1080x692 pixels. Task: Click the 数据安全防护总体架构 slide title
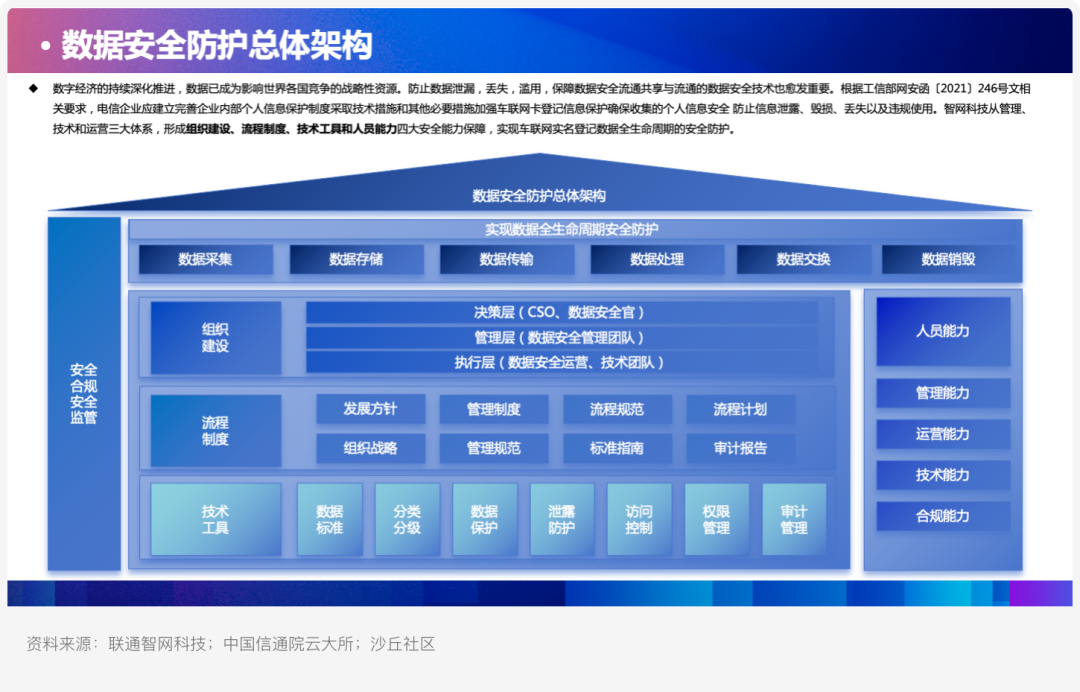click(x=217, y=45)
